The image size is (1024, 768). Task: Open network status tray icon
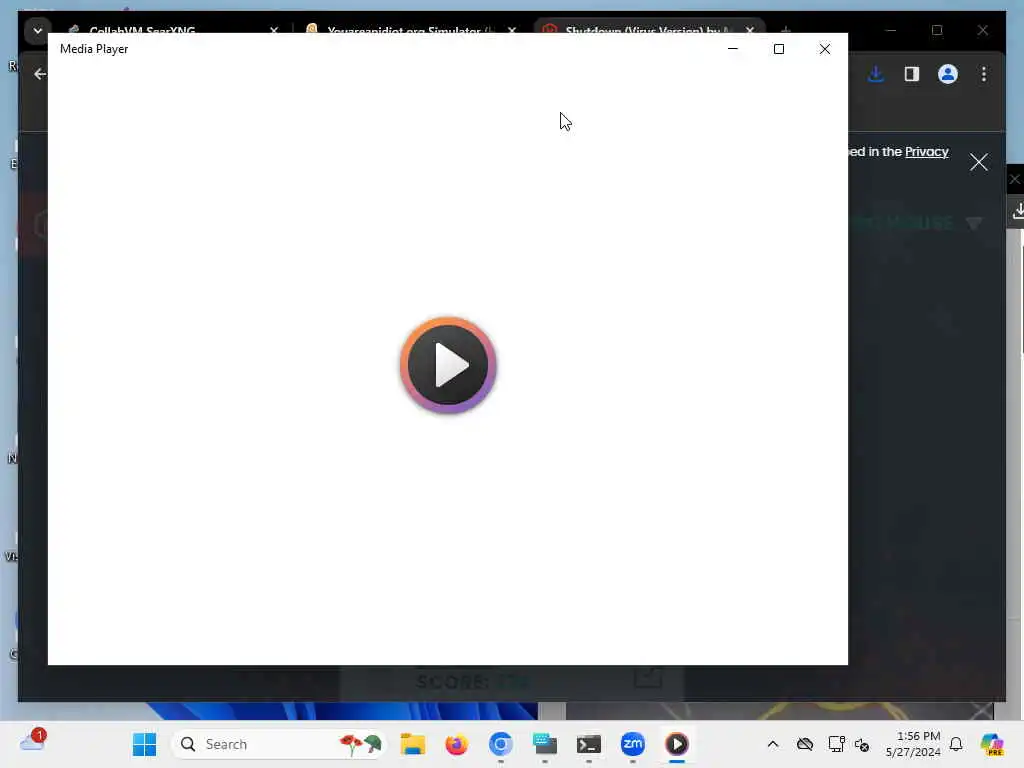tap(836, 744)
